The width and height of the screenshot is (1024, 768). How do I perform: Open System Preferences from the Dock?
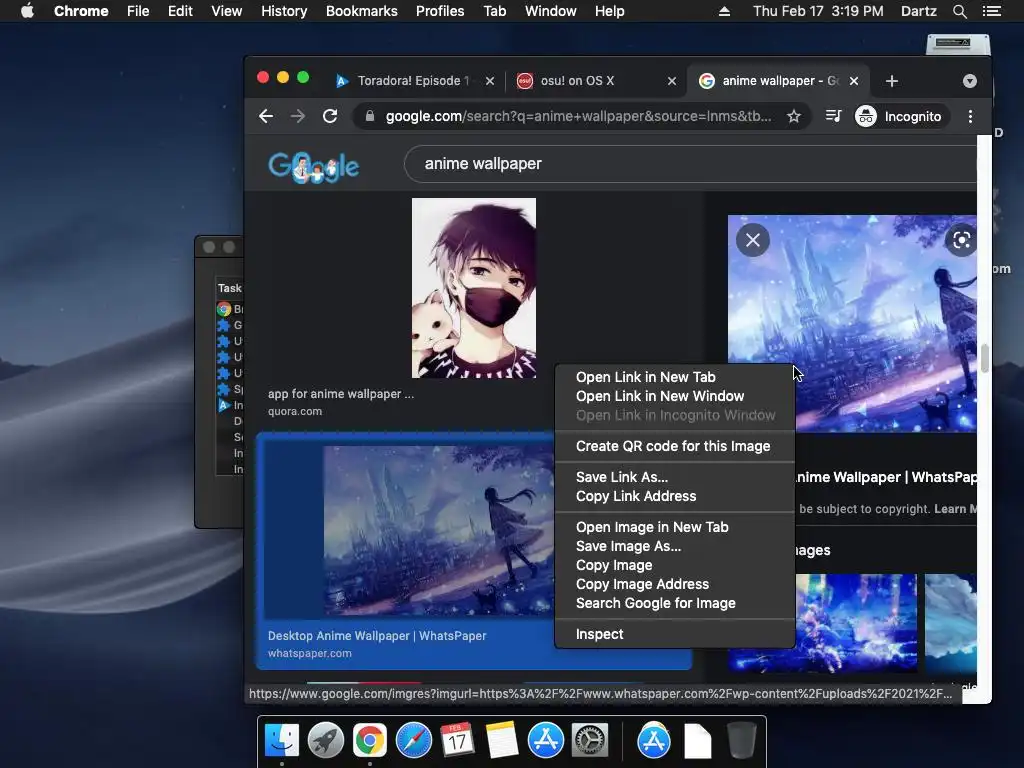(x=590, y=741)
